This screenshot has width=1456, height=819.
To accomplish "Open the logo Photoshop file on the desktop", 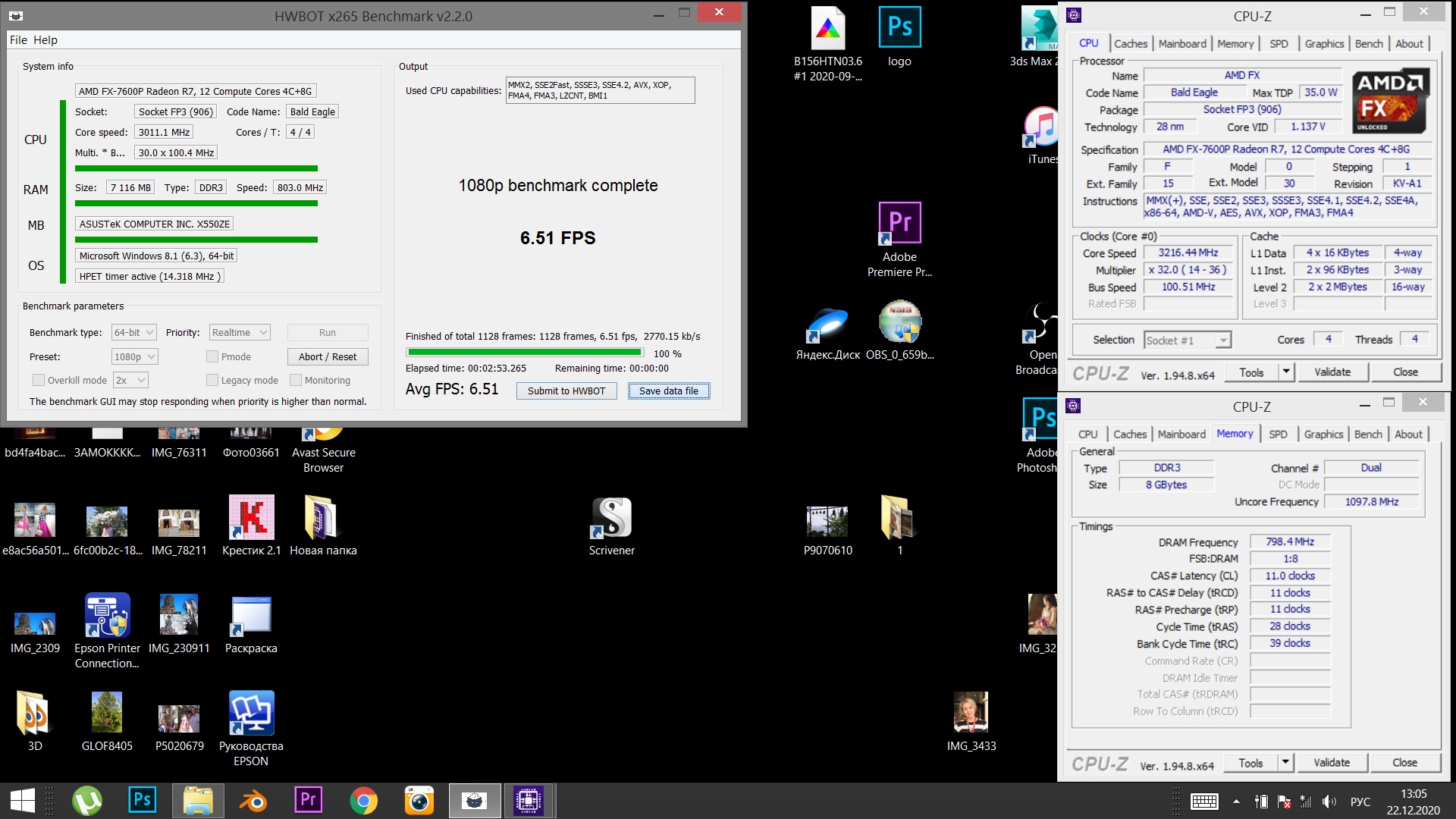I will click(899, 36).
